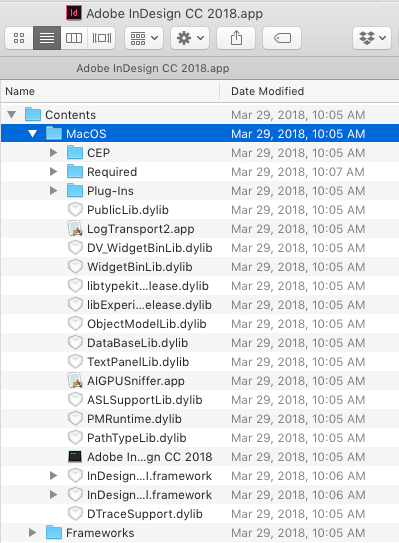
Task: Select the PMRuntime.dylib file name
Action: tap(134, 419)
